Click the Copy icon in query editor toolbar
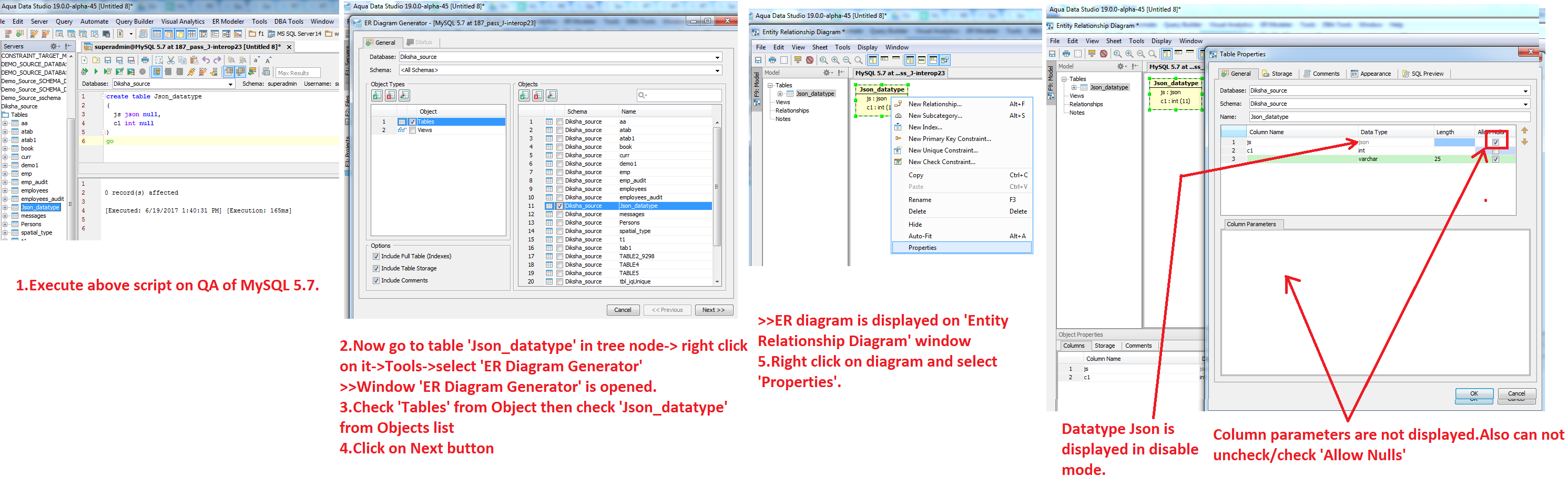 (182, 60)
